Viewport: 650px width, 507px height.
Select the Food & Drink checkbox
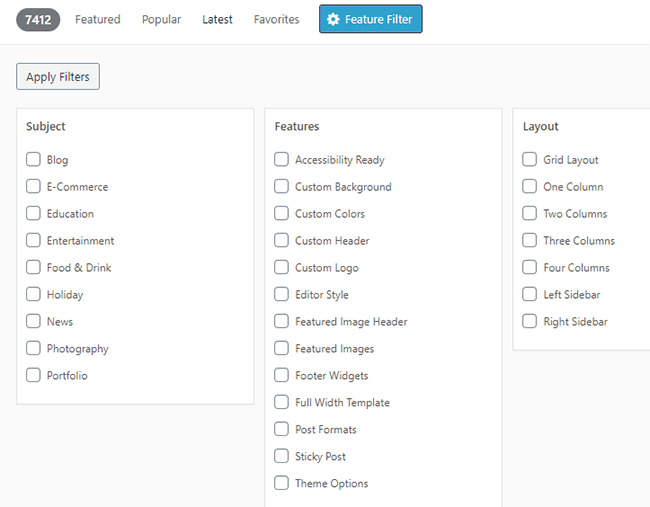coord(34,267)
